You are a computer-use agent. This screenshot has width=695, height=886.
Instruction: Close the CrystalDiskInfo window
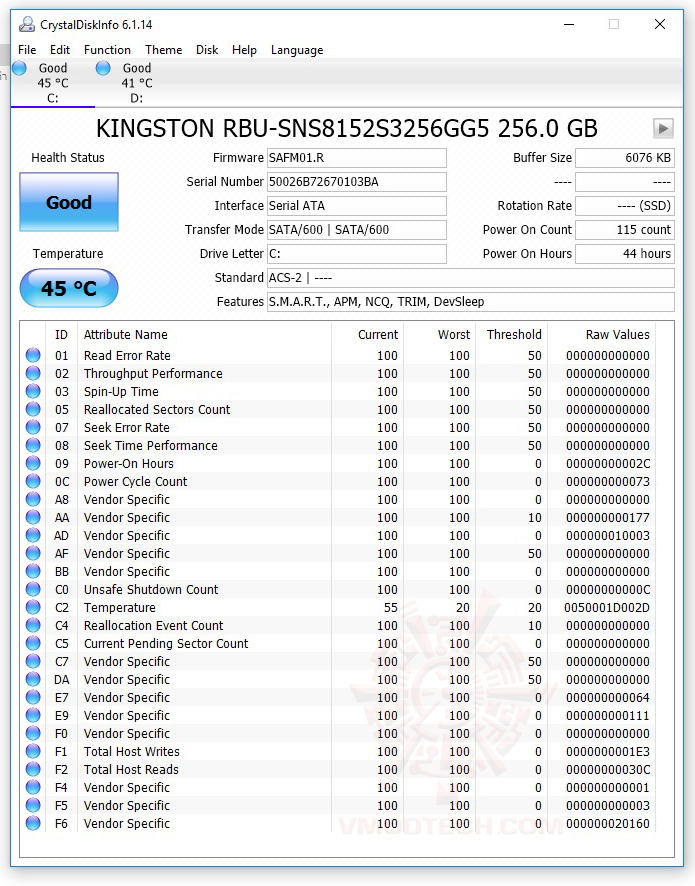tap(659, 24)
